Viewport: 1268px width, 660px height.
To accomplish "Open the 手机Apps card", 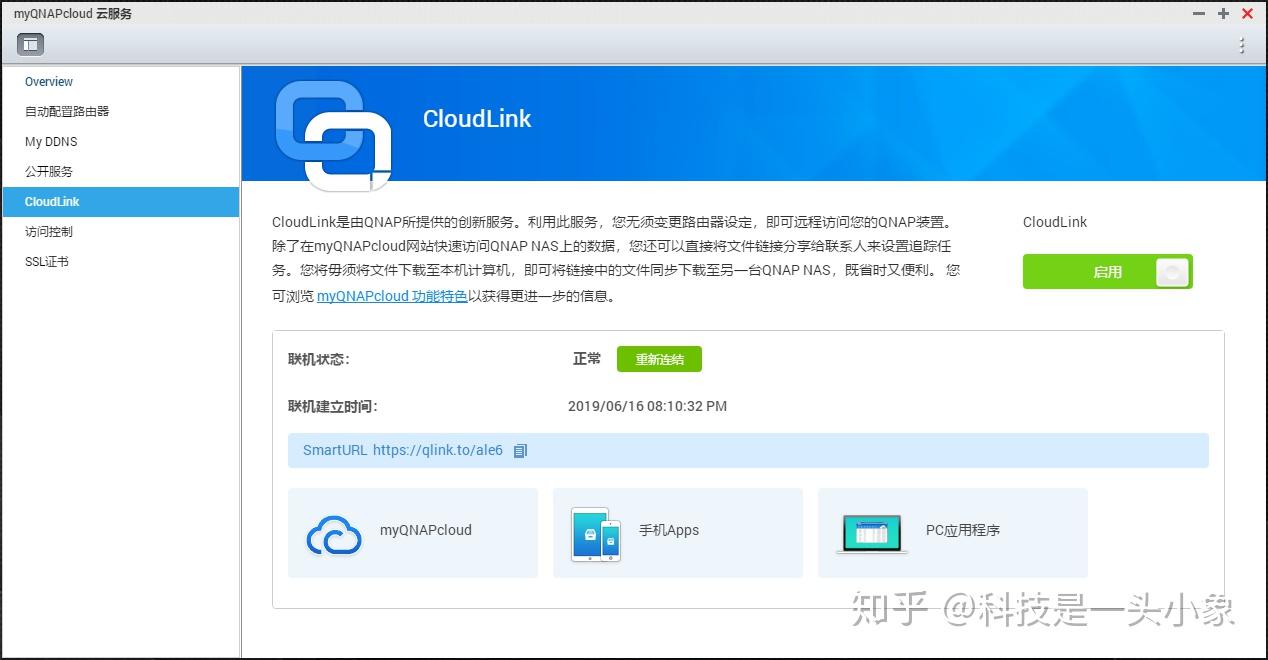I will tap(678, 533).
